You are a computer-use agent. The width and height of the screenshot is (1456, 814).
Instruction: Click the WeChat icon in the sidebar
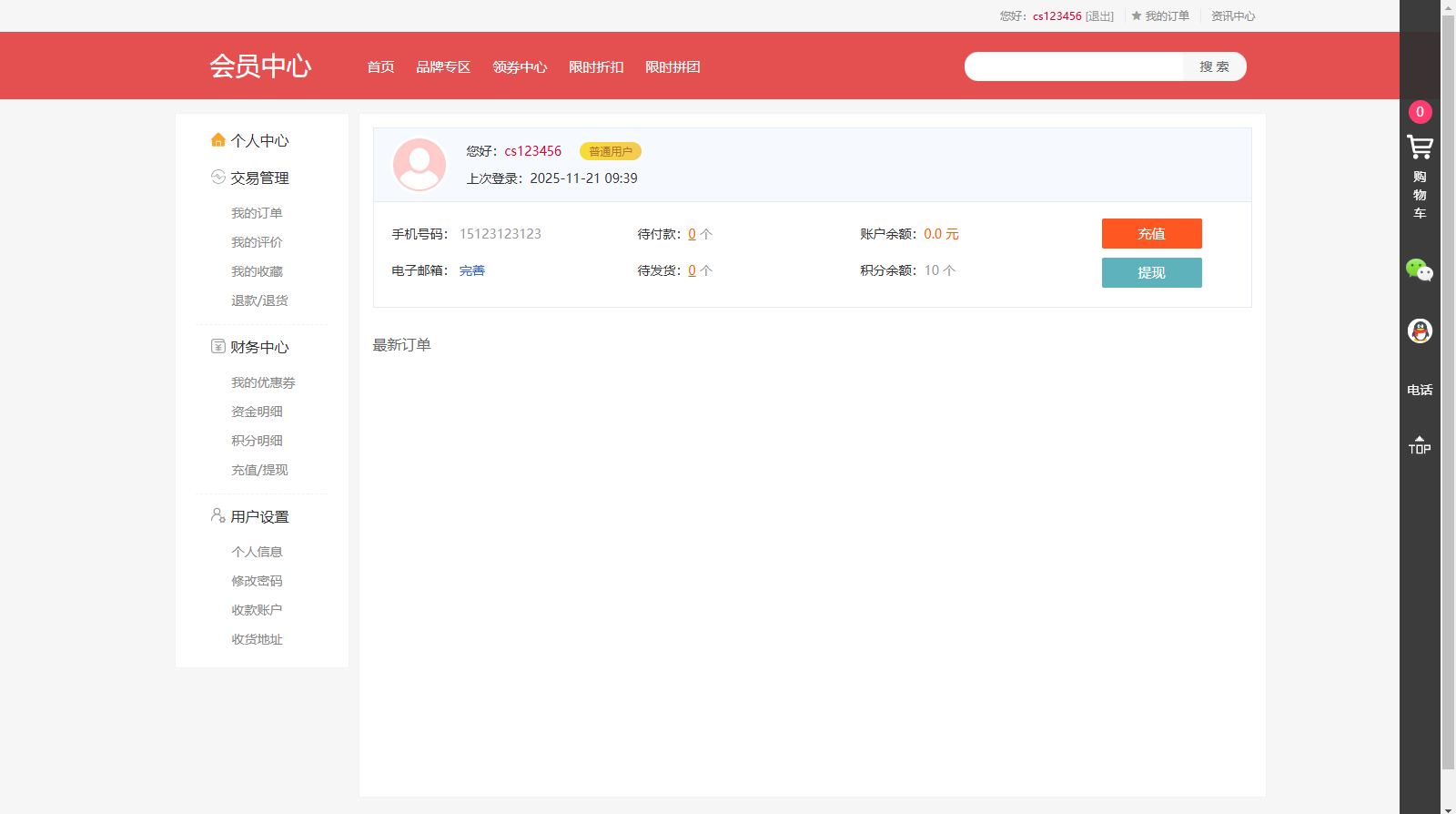tap(1420, 270)
